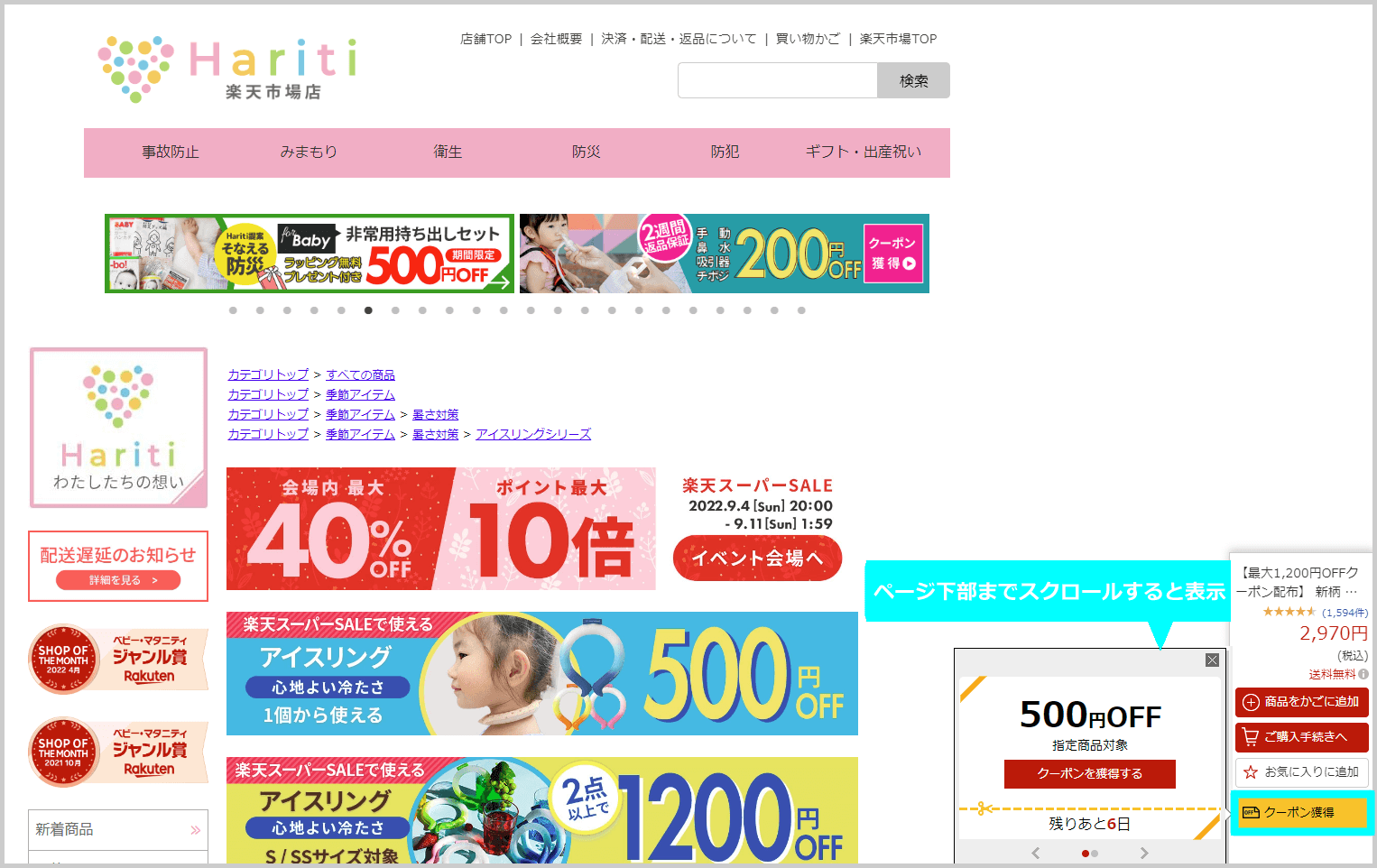1377x868 pixels.
Task: Open アイスリングシリーズ breadcrumb link
Action: point(533,434)
